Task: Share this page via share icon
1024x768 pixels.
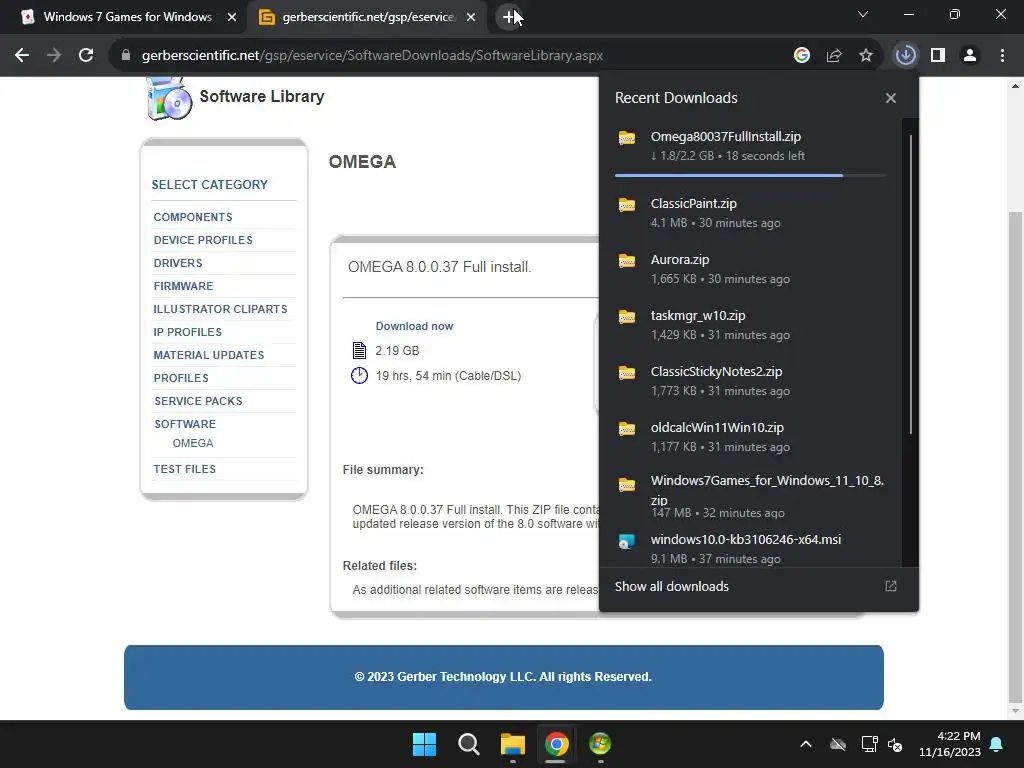Action: point(834,56)
